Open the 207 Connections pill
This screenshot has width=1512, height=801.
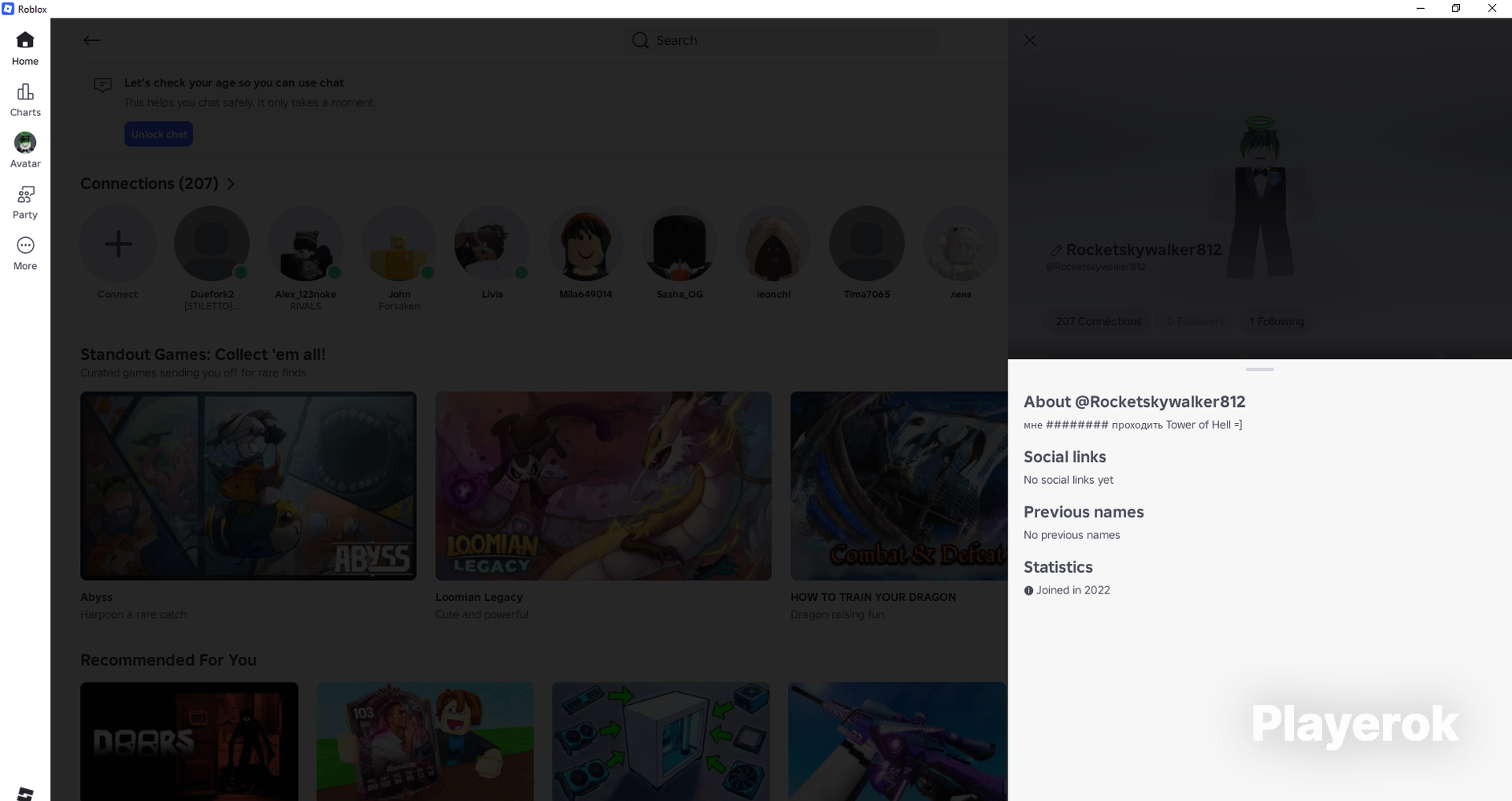click(1098, 321)
